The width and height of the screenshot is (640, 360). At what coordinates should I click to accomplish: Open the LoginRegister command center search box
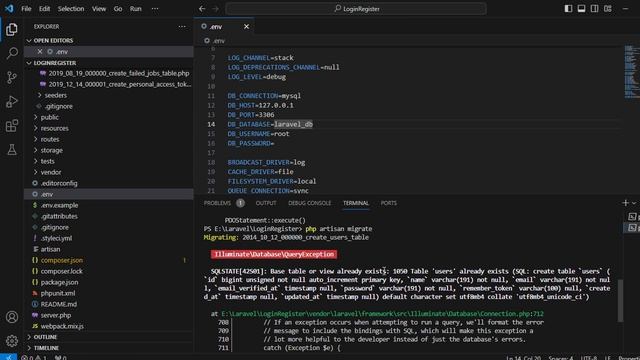(x=356, y=9)
